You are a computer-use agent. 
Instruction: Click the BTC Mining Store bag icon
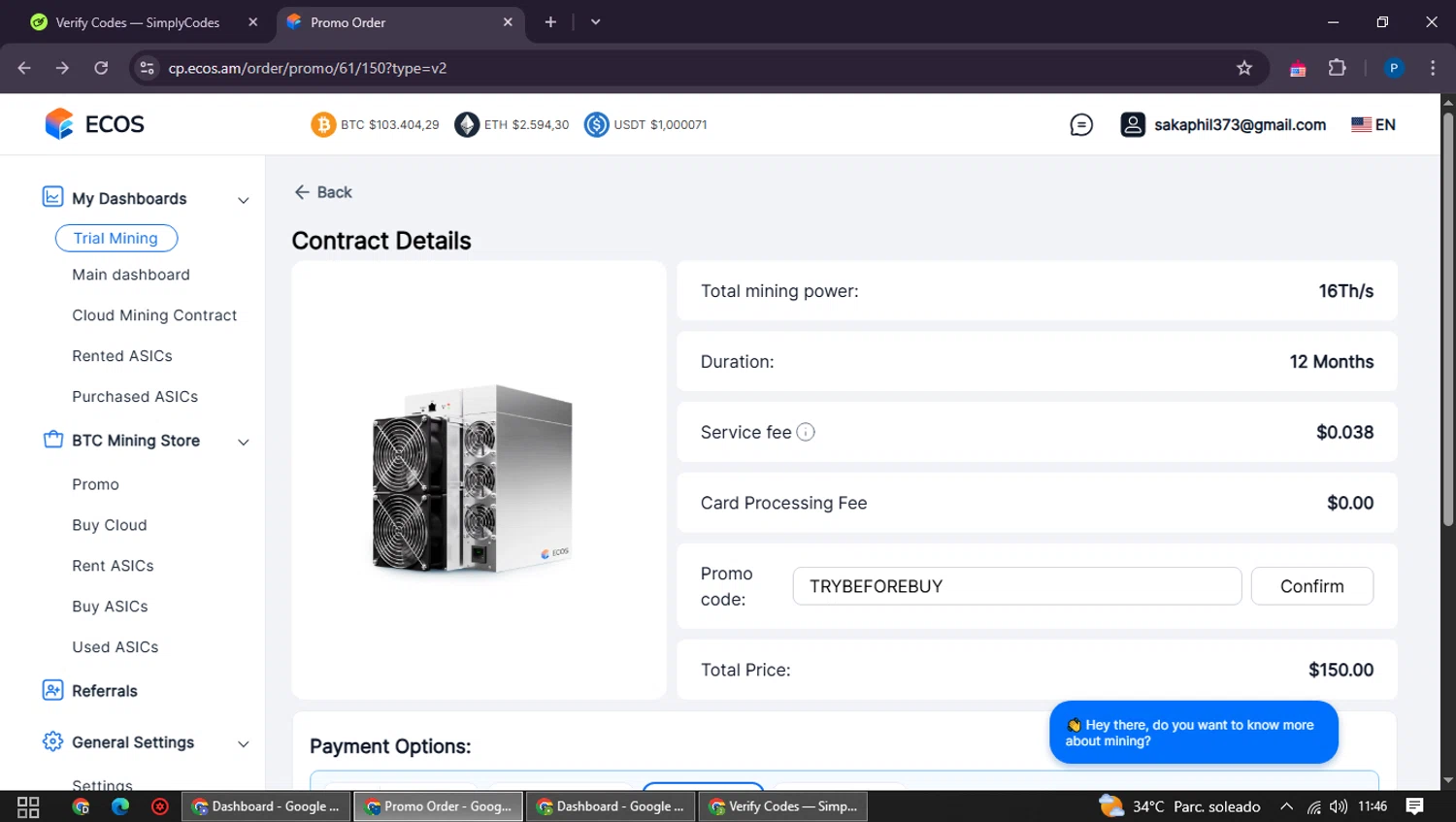point(52,440)
